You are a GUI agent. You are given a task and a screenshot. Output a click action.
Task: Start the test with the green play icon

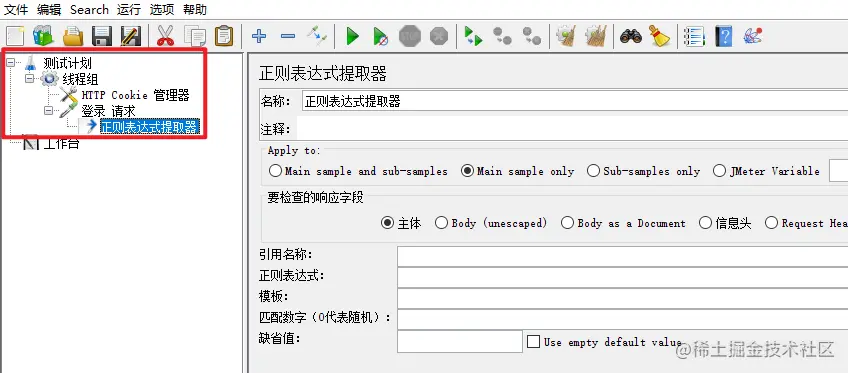[353, 36]
